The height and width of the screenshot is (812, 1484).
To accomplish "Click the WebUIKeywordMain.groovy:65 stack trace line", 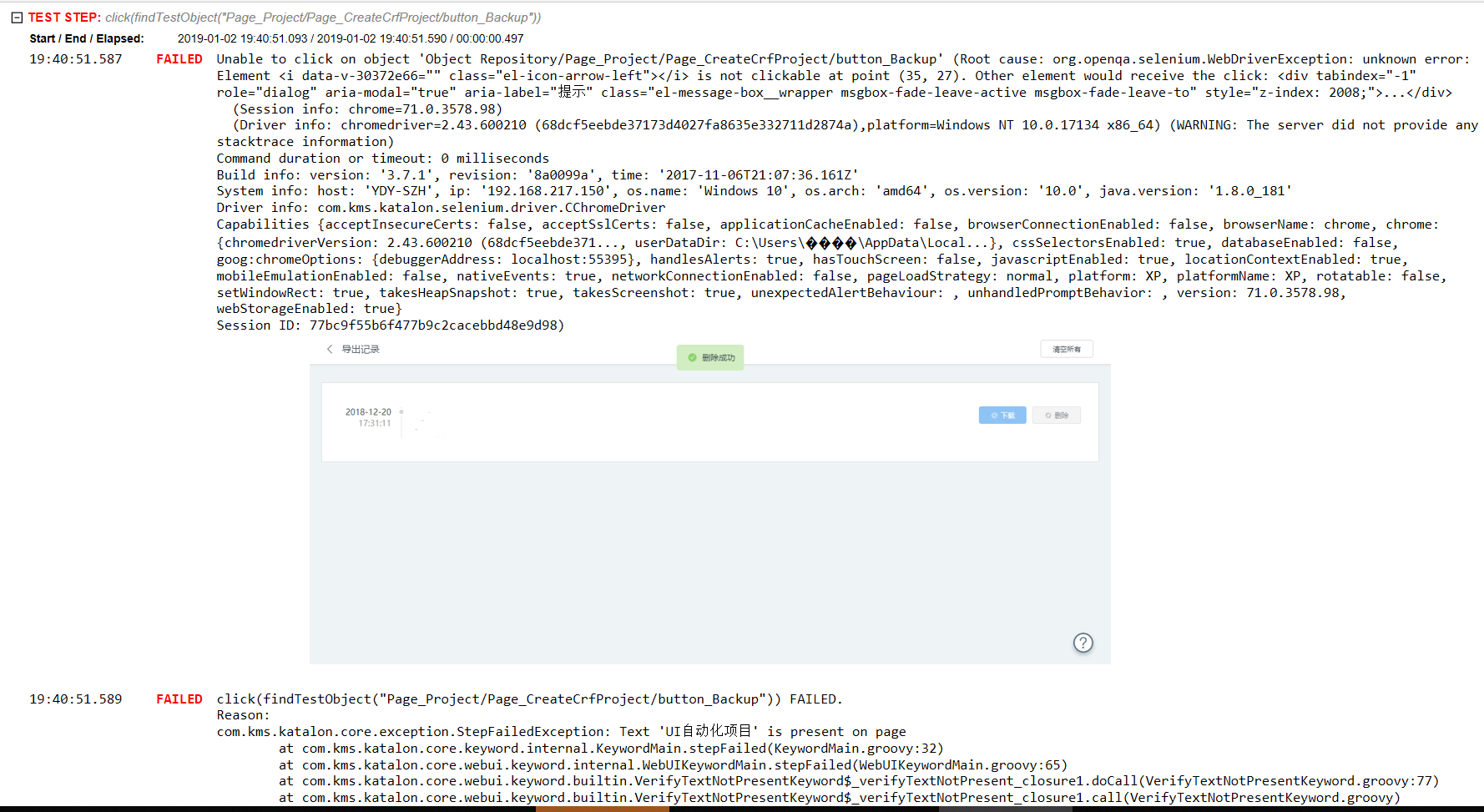I will (x=673, y=765).
